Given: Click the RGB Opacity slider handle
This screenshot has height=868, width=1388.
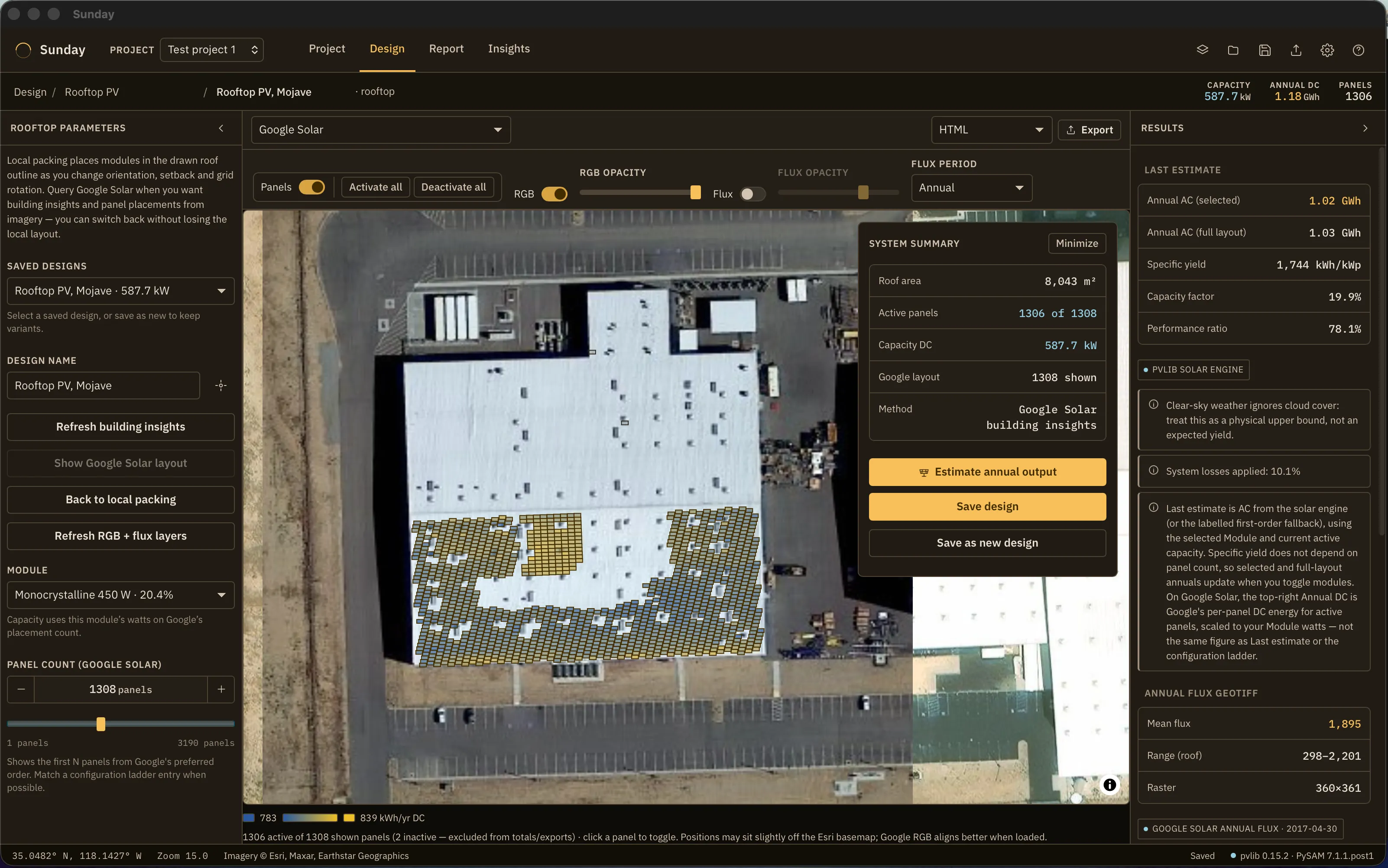Looking at the screenshot, I should pyautogui.click(x=695, y=192).
